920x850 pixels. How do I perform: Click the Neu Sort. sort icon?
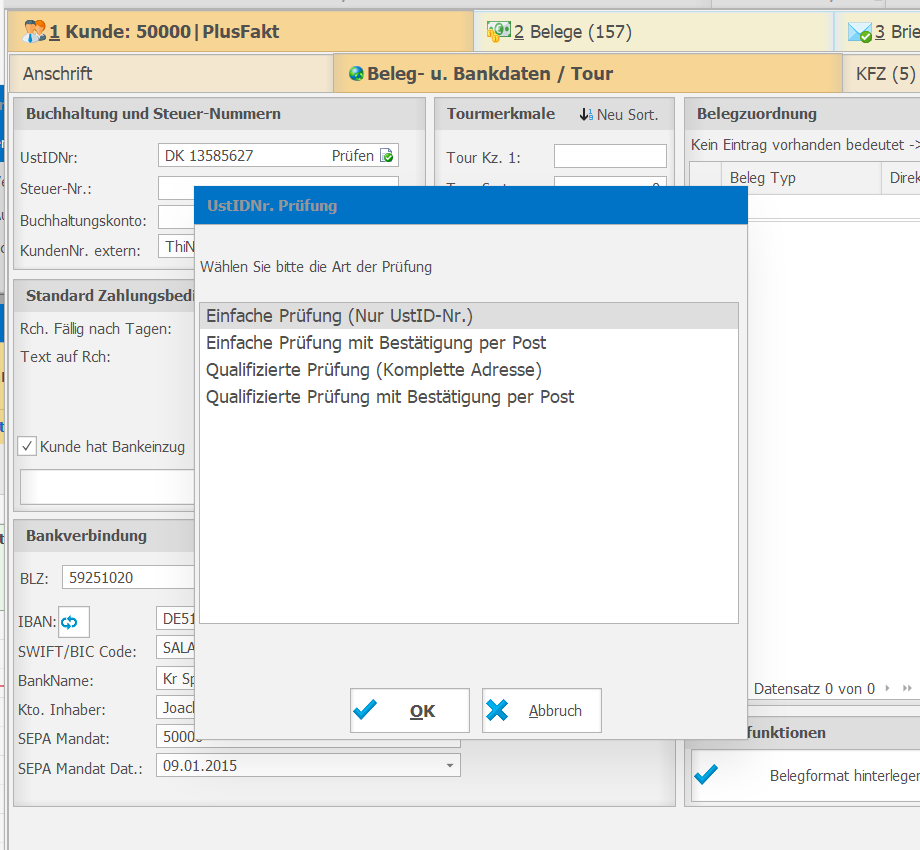[x=586, y=114]
